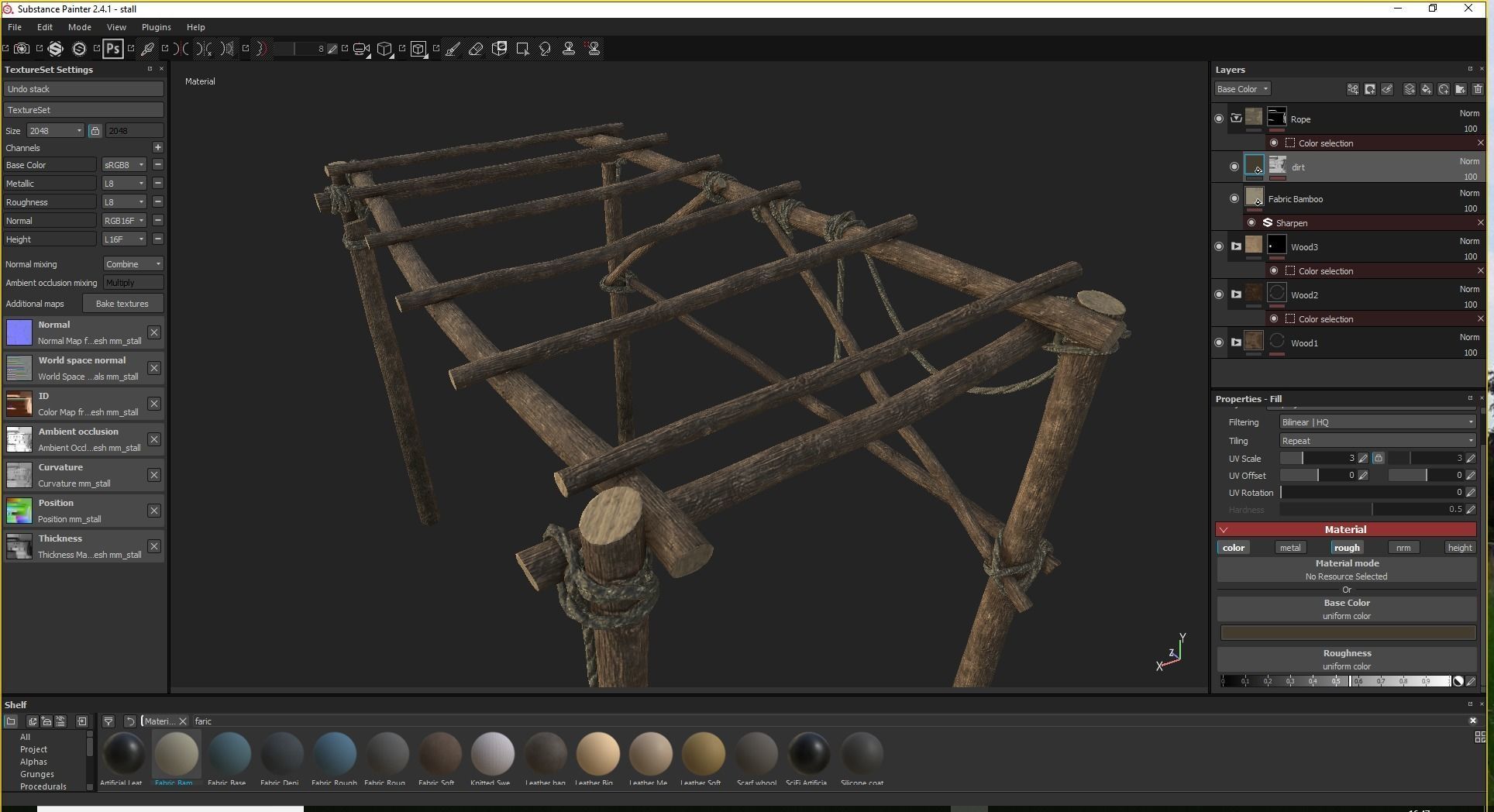The image size is (1494, 812).
Task: Click the Shelf search input field
Action: tap(829, 721)
